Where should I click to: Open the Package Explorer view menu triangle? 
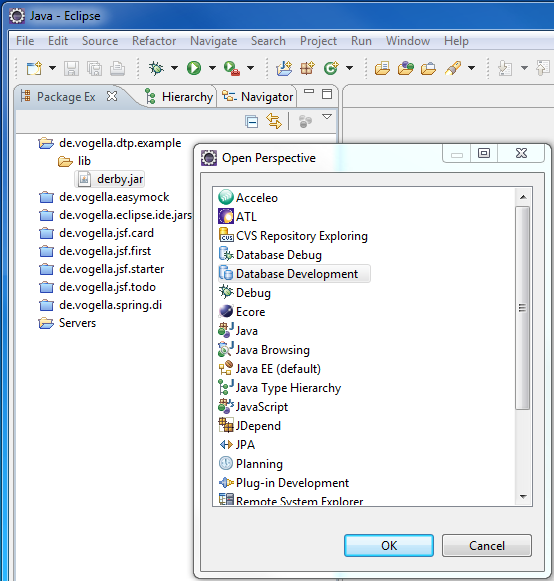pyautogui.click(x=327, y=117)
